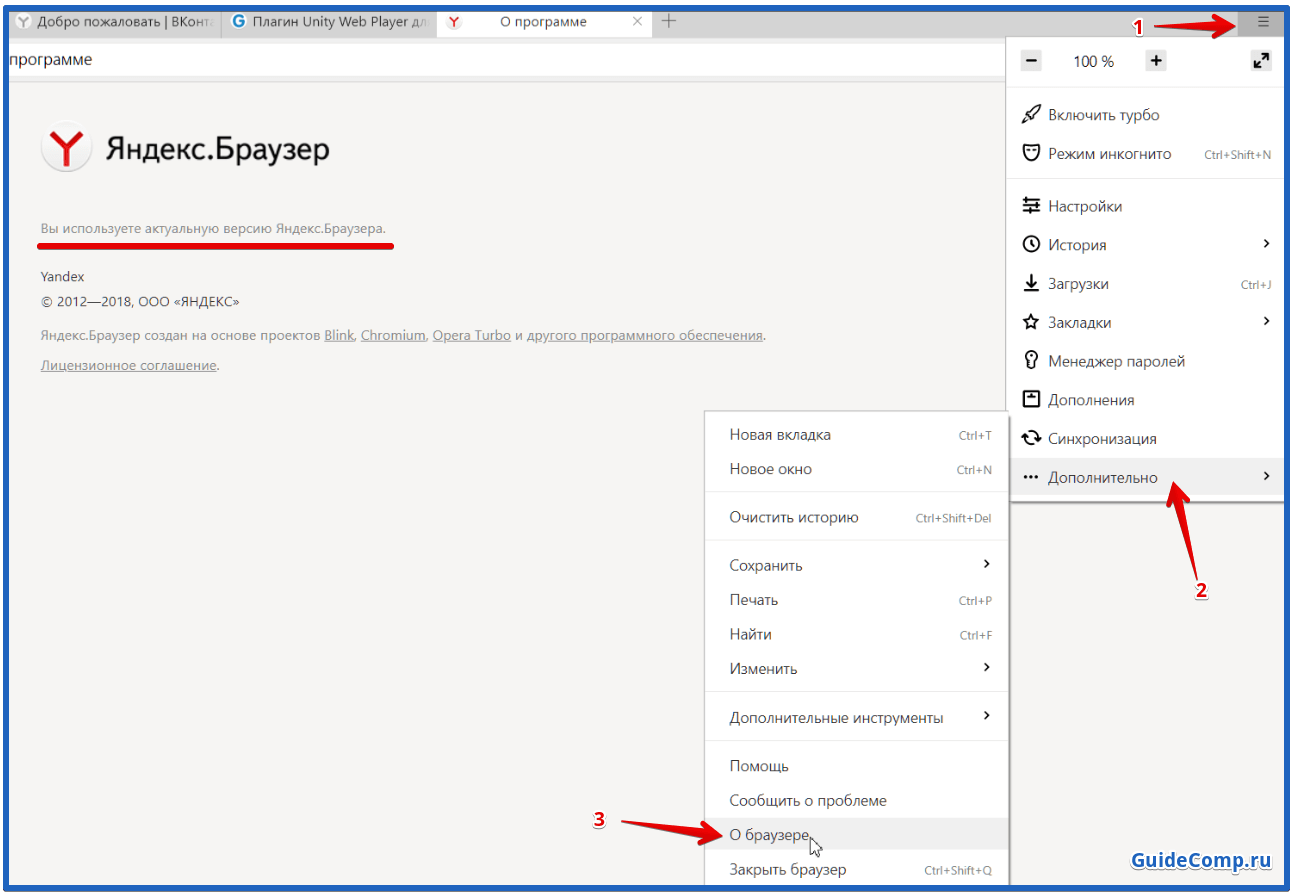The image size is (1295, 895).
Task: Switch to Плагин Unity Web Player tab
Action: (x=330, y=21)
